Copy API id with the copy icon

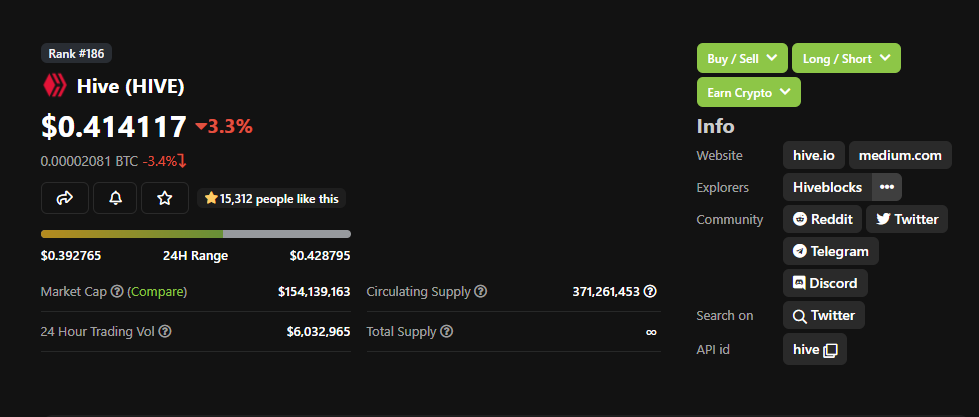830,350
